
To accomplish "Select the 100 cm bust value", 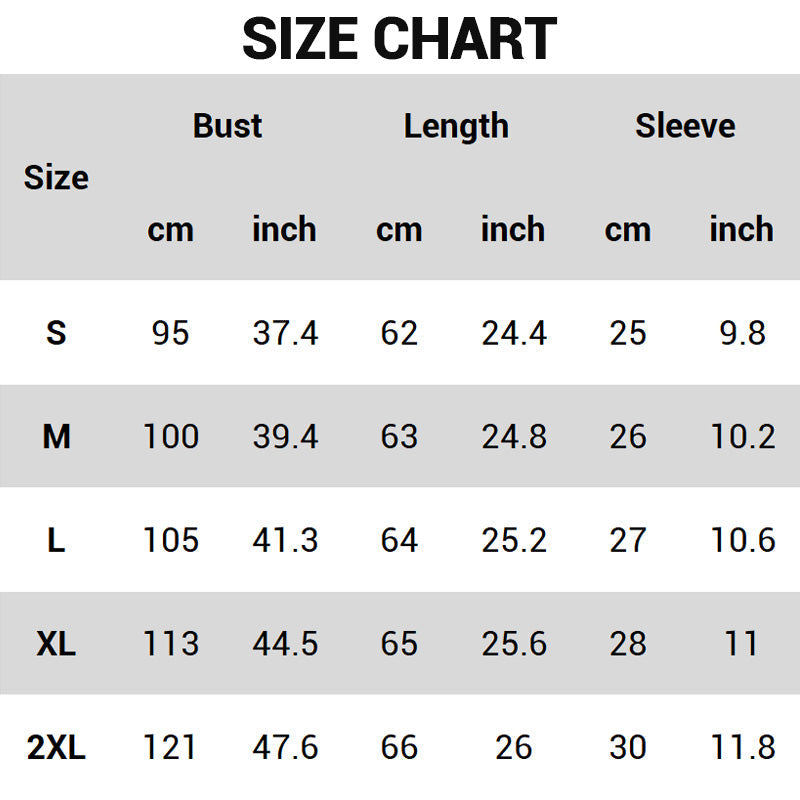I will pyautogui.click(x=170, y=436).
